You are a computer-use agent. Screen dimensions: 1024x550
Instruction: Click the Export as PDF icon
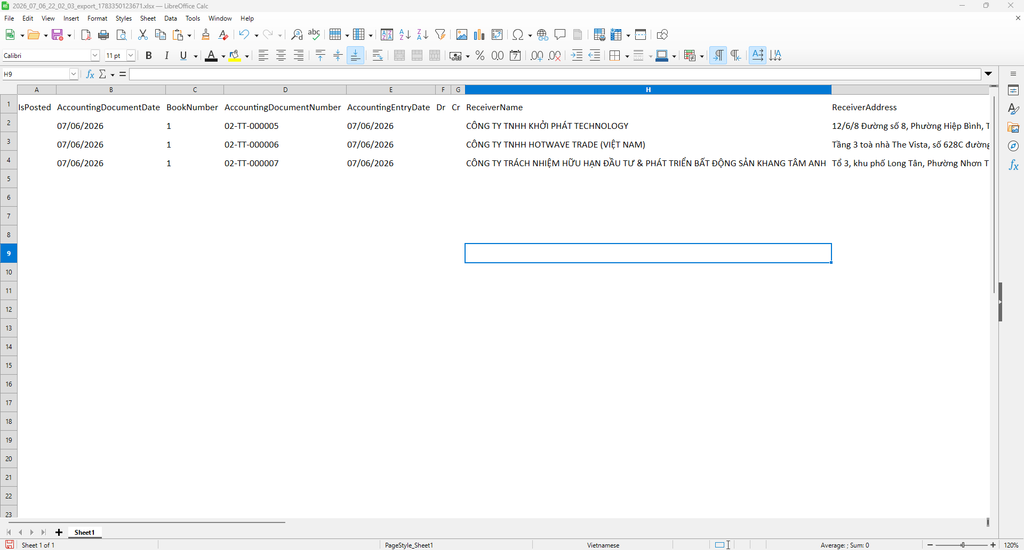(86, 35)
